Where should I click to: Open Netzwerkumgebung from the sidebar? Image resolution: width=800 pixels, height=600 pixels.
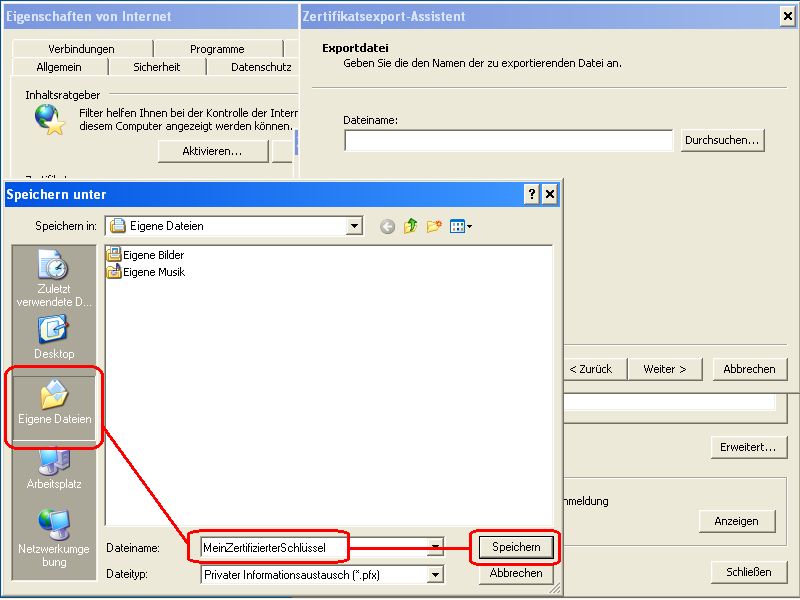click(x=52, y=530)
